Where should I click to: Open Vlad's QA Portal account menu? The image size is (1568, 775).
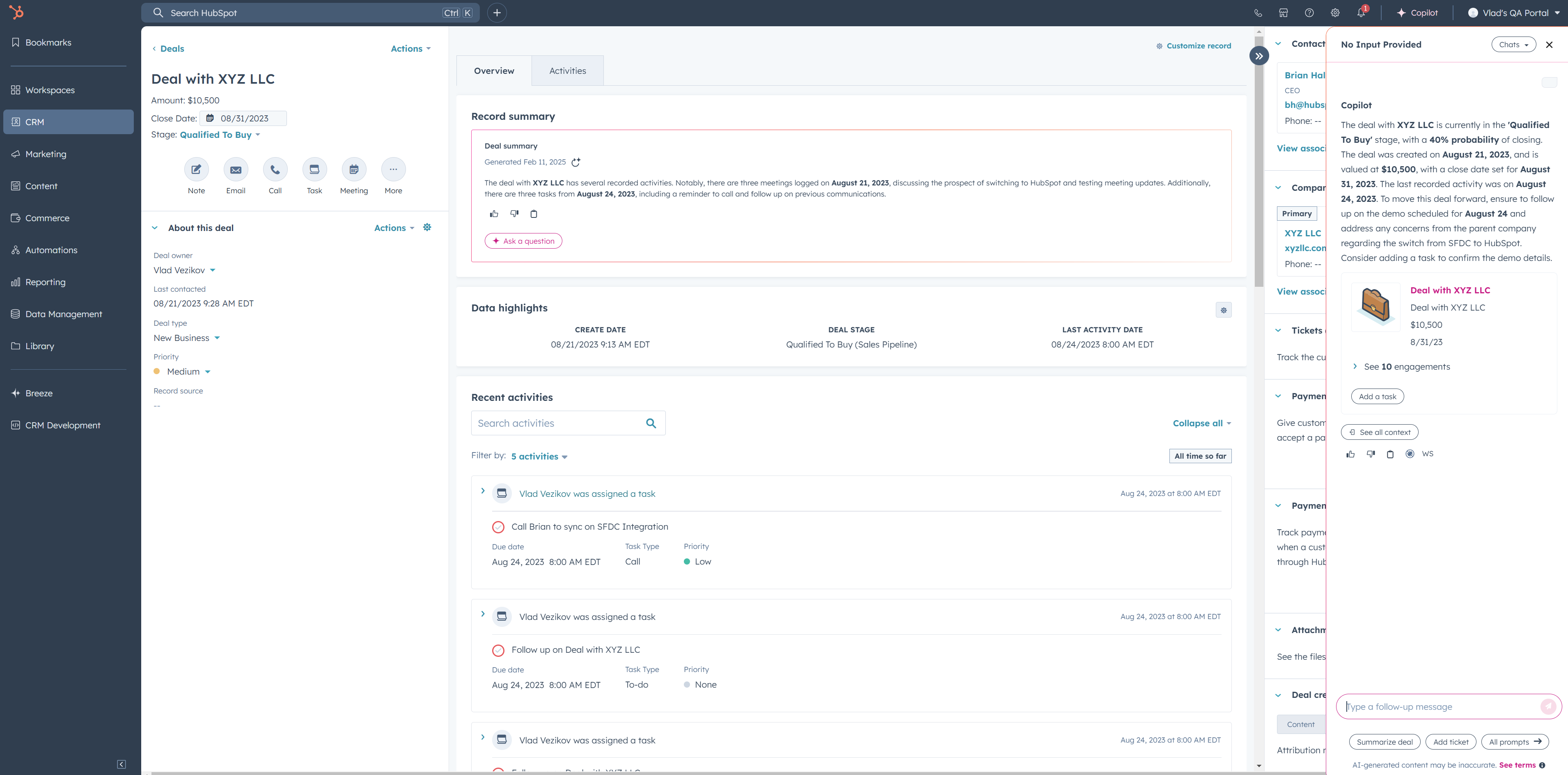pos(1514,13)
